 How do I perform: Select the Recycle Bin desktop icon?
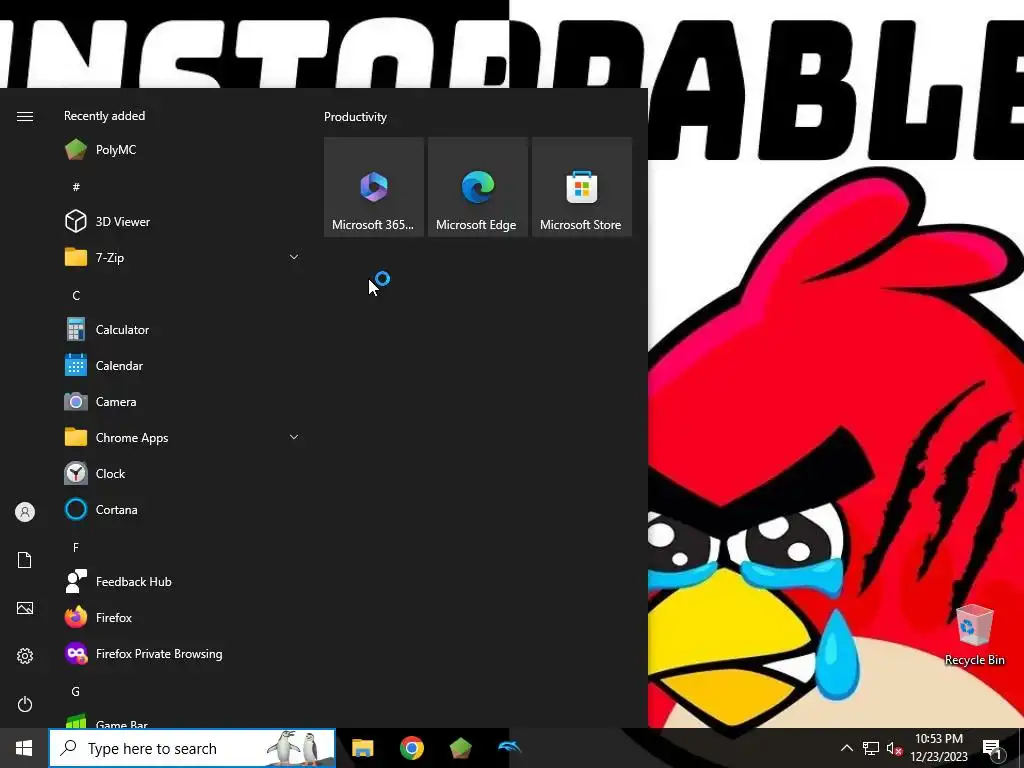[974, 635]
